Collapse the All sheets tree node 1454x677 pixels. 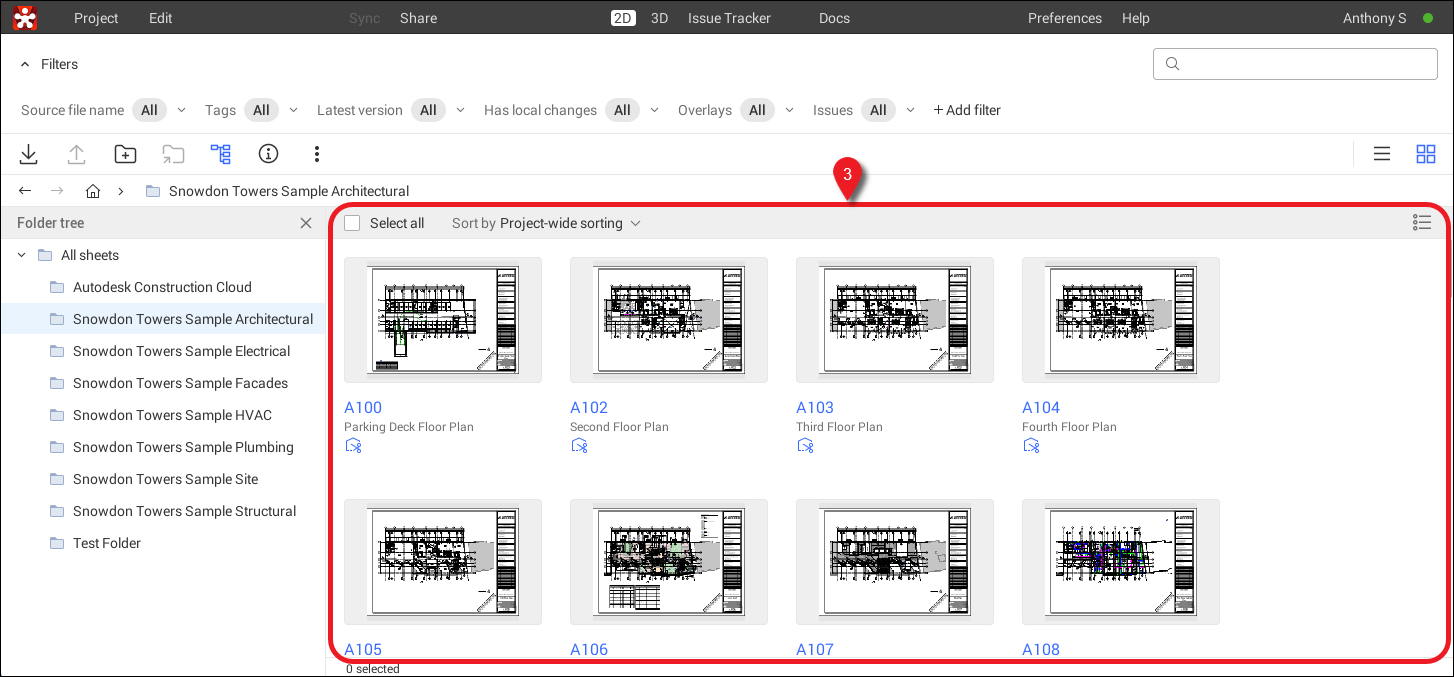(x=22, y=255)
